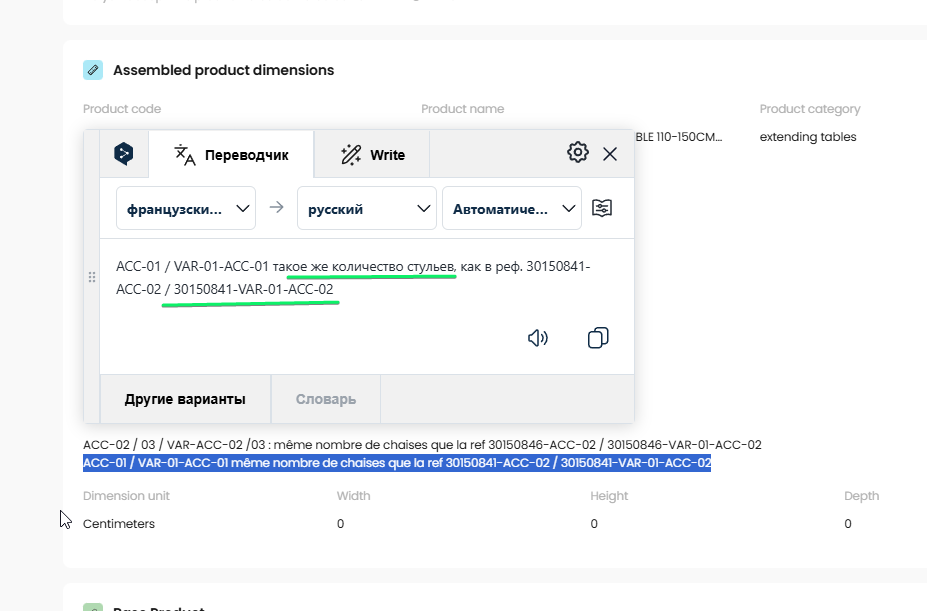Click the 0 value under Width
927x611 pixels.
[x=341, y=523]
